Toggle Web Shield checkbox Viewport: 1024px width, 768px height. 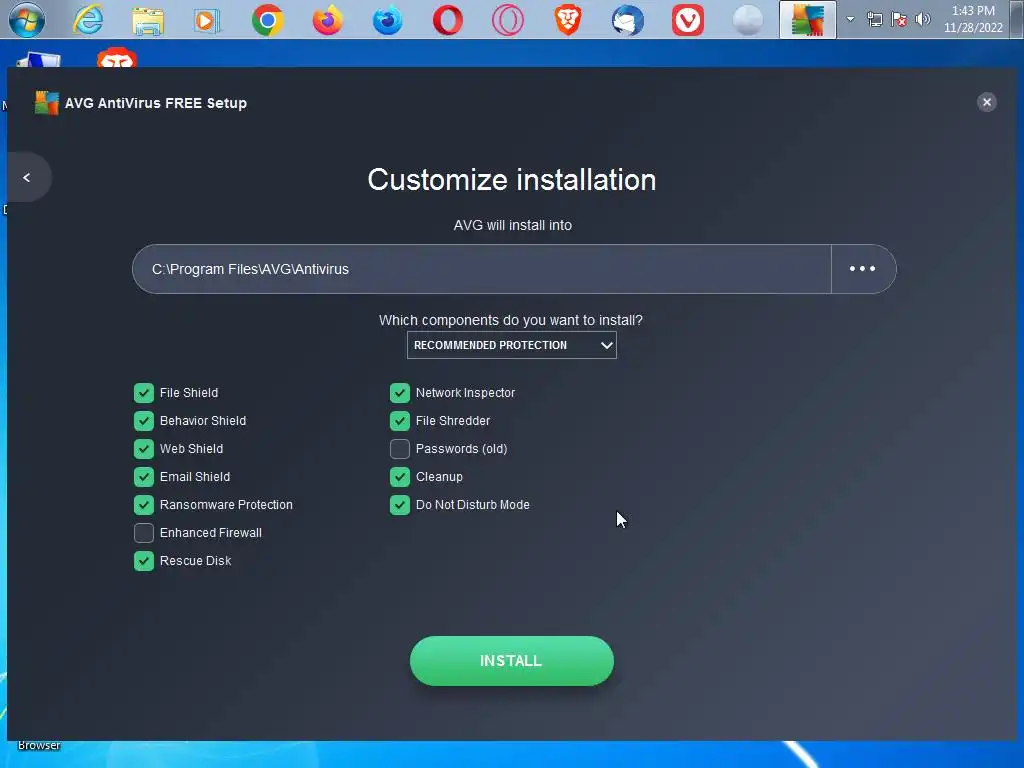(144, 449)
